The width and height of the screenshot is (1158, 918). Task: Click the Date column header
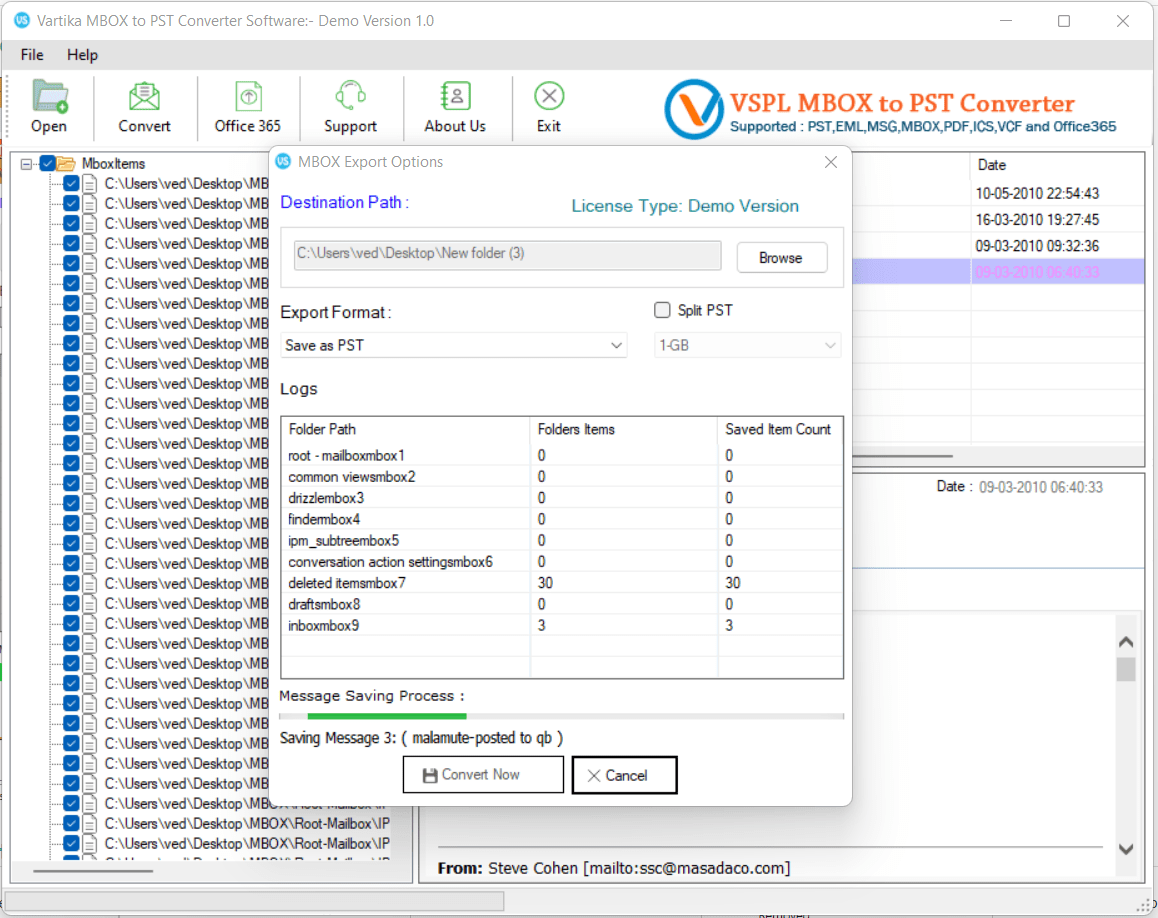point(1057,165)
